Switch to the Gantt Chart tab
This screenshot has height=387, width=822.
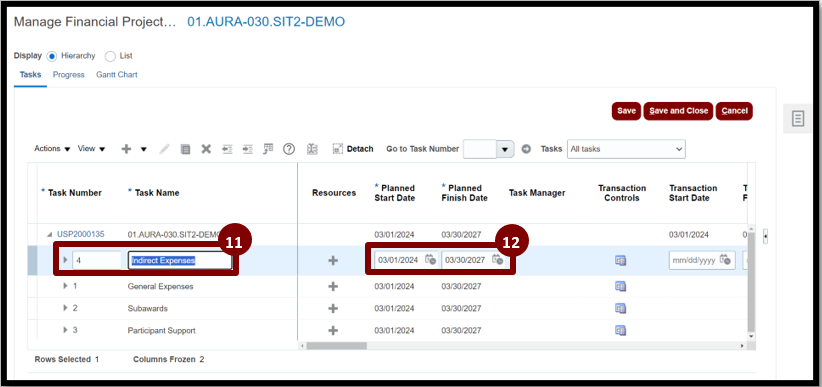(117, 75)
